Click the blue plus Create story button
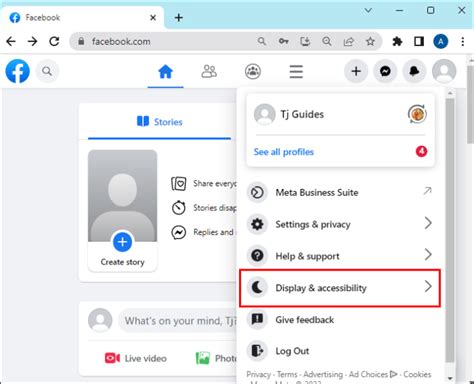Viewport: 474px width, 384px height. tap(122, 242)
